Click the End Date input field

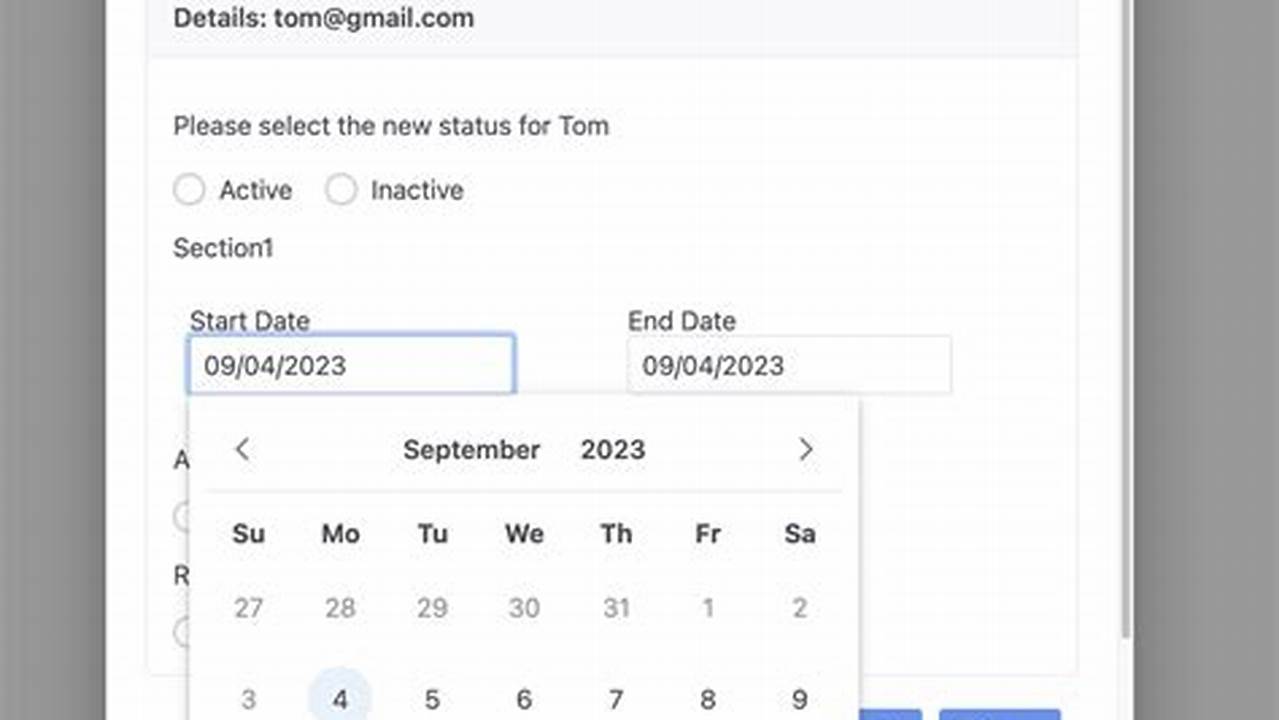[789, 365]
